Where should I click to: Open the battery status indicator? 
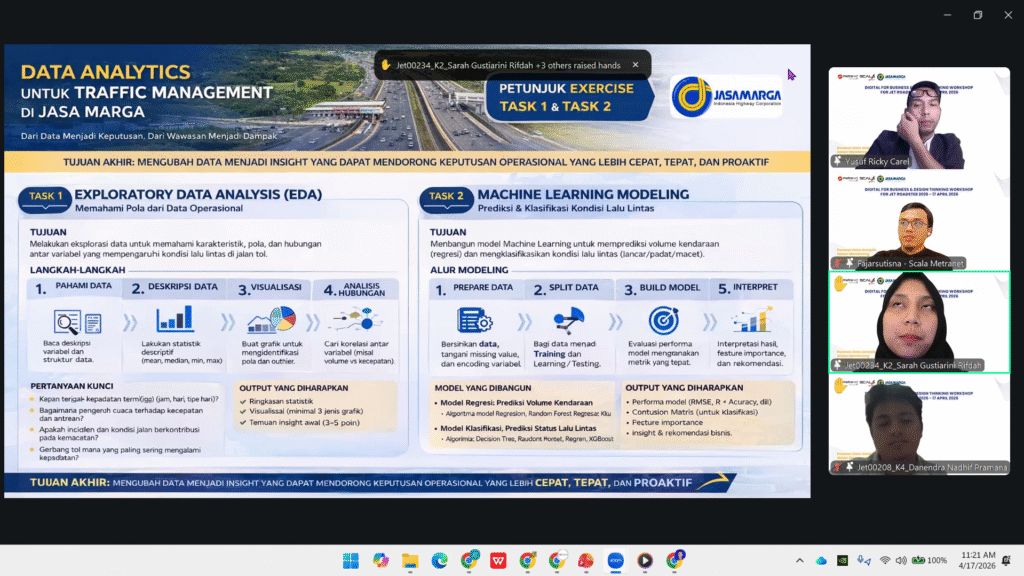coord(929,560)
